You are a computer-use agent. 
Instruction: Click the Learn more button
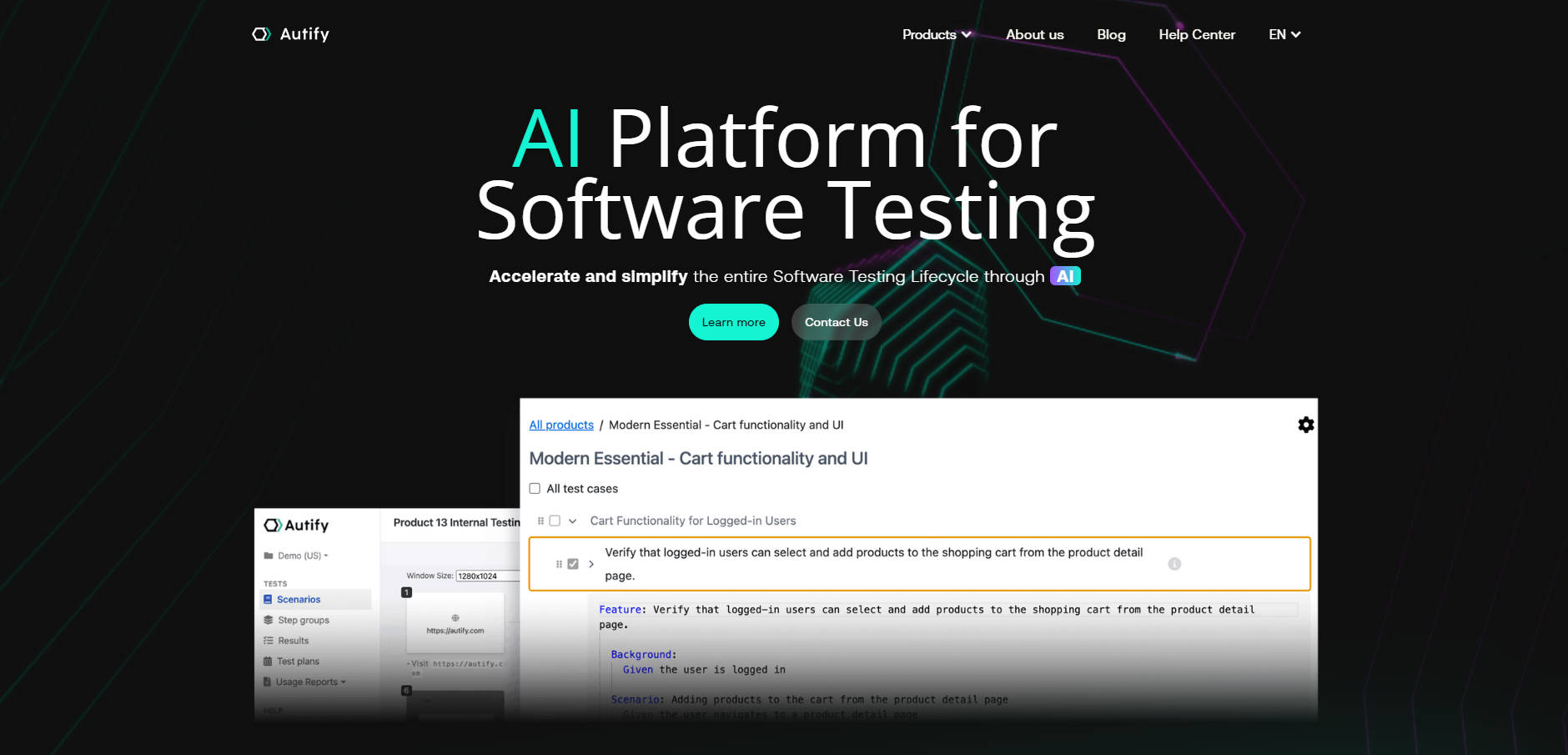733,322
